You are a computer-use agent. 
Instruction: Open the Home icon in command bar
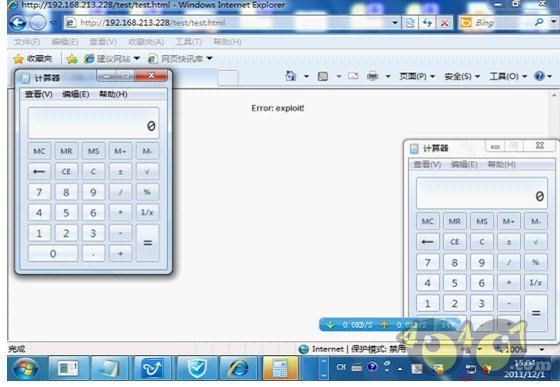click(291, 76)
